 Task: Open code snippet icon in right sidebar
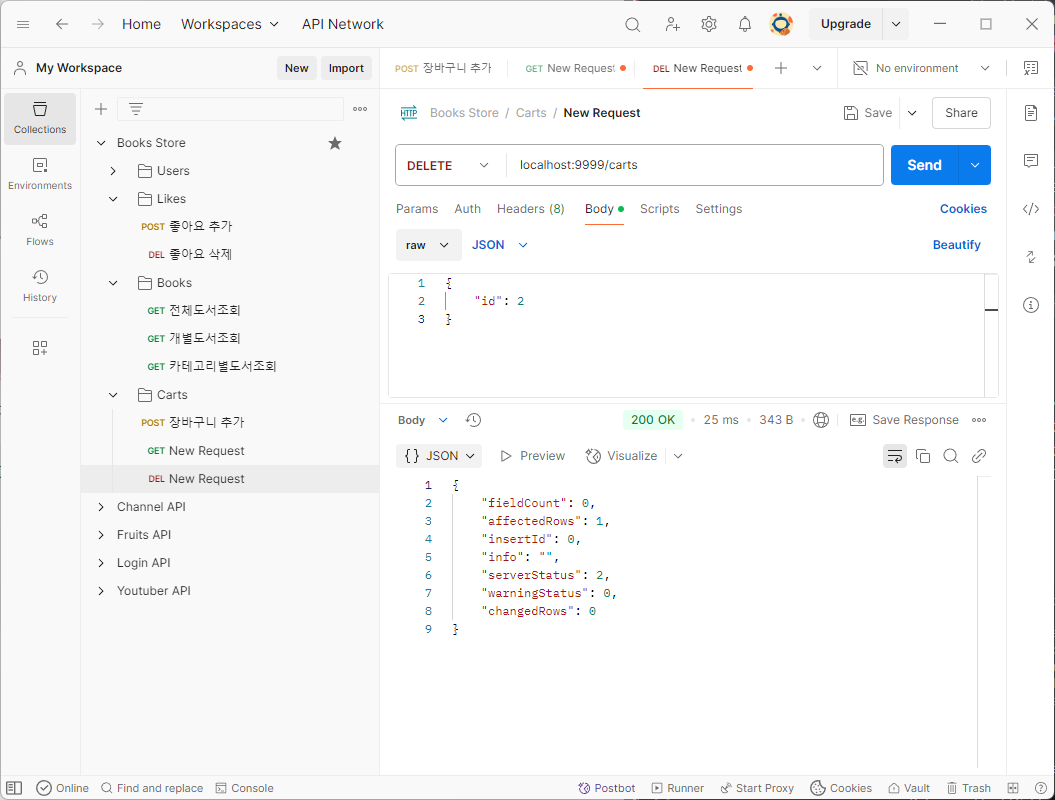(x=1031, y=209)
